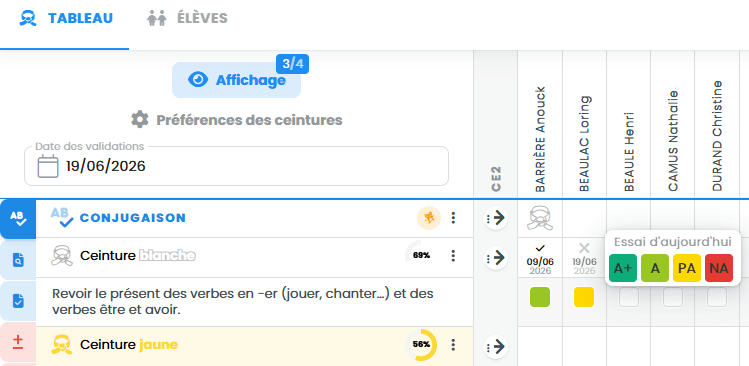Switch to the Élèves tab
Image resolution: width=749 pixels, height=366 pixels.
pos(187,19)
